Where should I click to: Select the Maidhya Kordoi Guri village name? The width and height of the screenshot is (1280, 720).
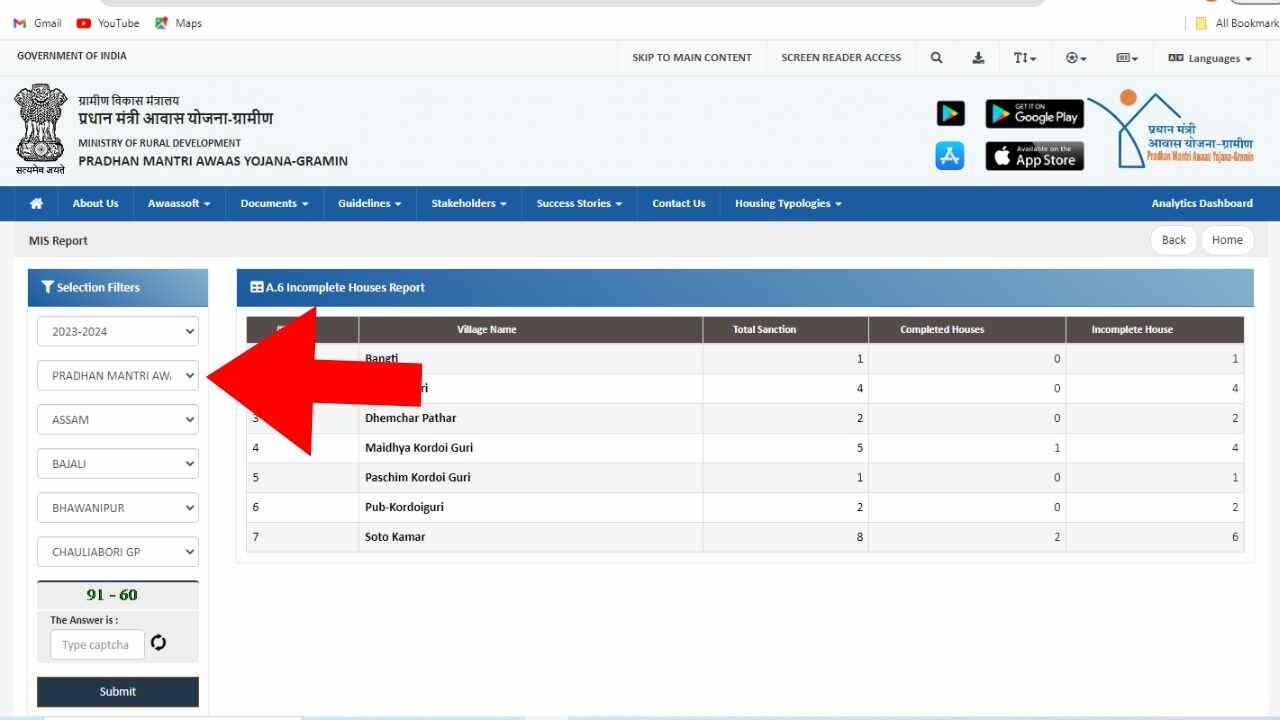pyautogui.click(x=419, y=448)
